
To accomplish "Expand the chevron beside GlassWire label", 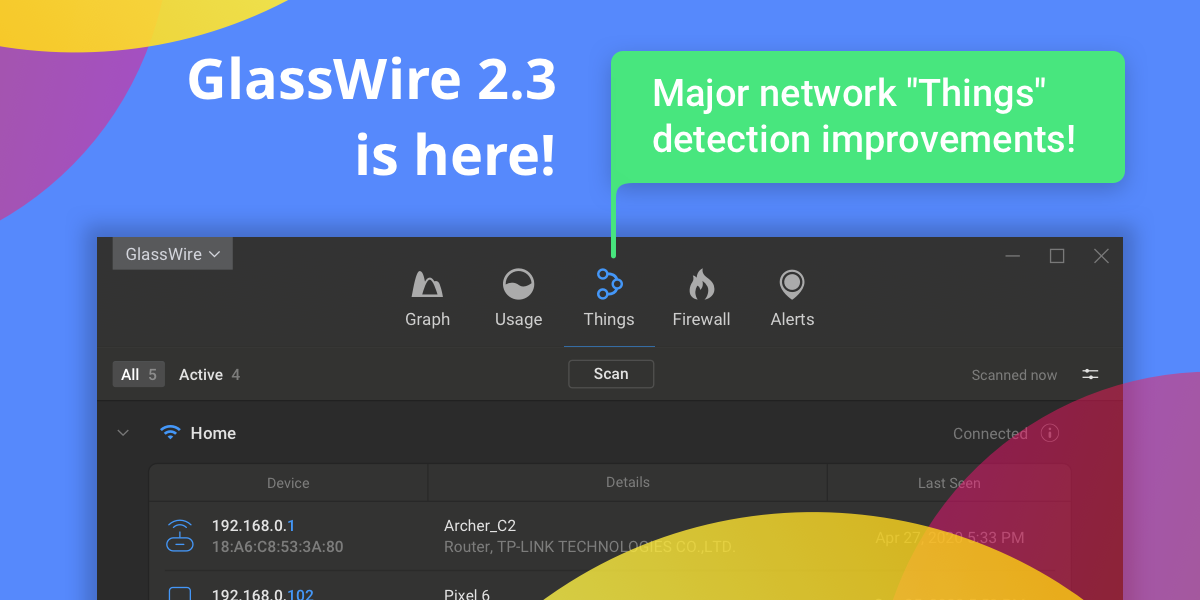I will pos(215,253).
